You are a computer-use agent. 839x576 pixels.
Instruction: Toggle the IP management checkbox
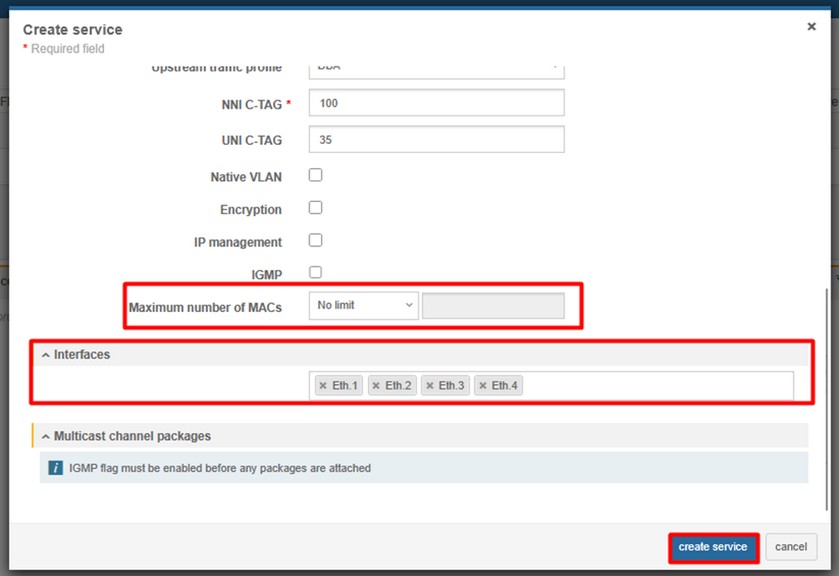(316, 241)
